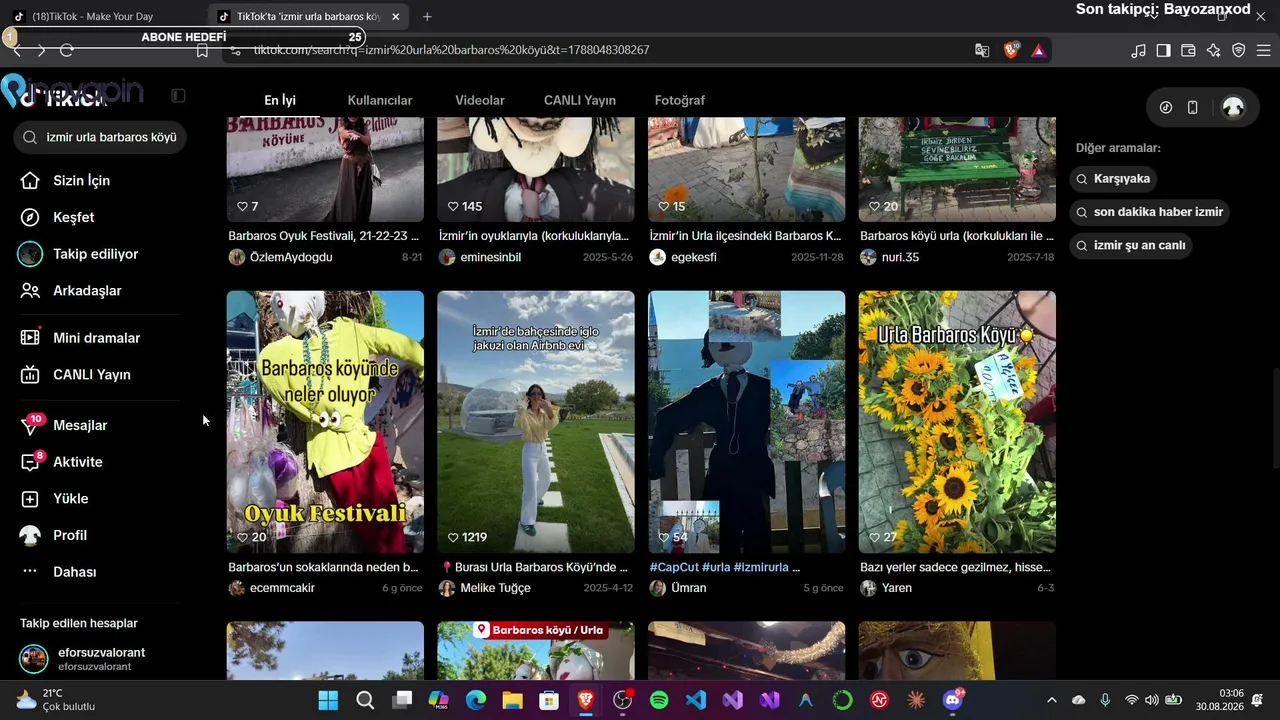Search suggestion son dakika haber izmir
The height and width of the screenshot is (720, 1280).
pos(1149,212)
